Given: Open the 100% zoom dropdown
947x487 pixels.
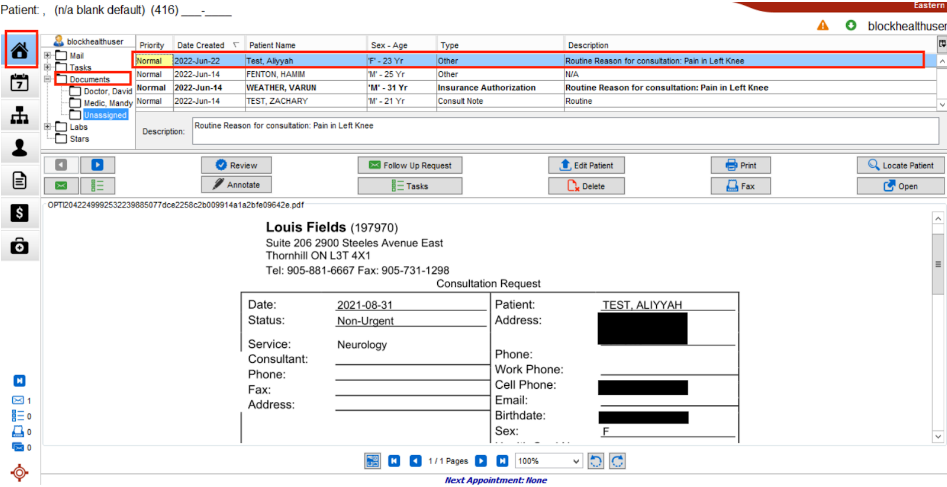Looking at the screenshot, I should point(548,461).
